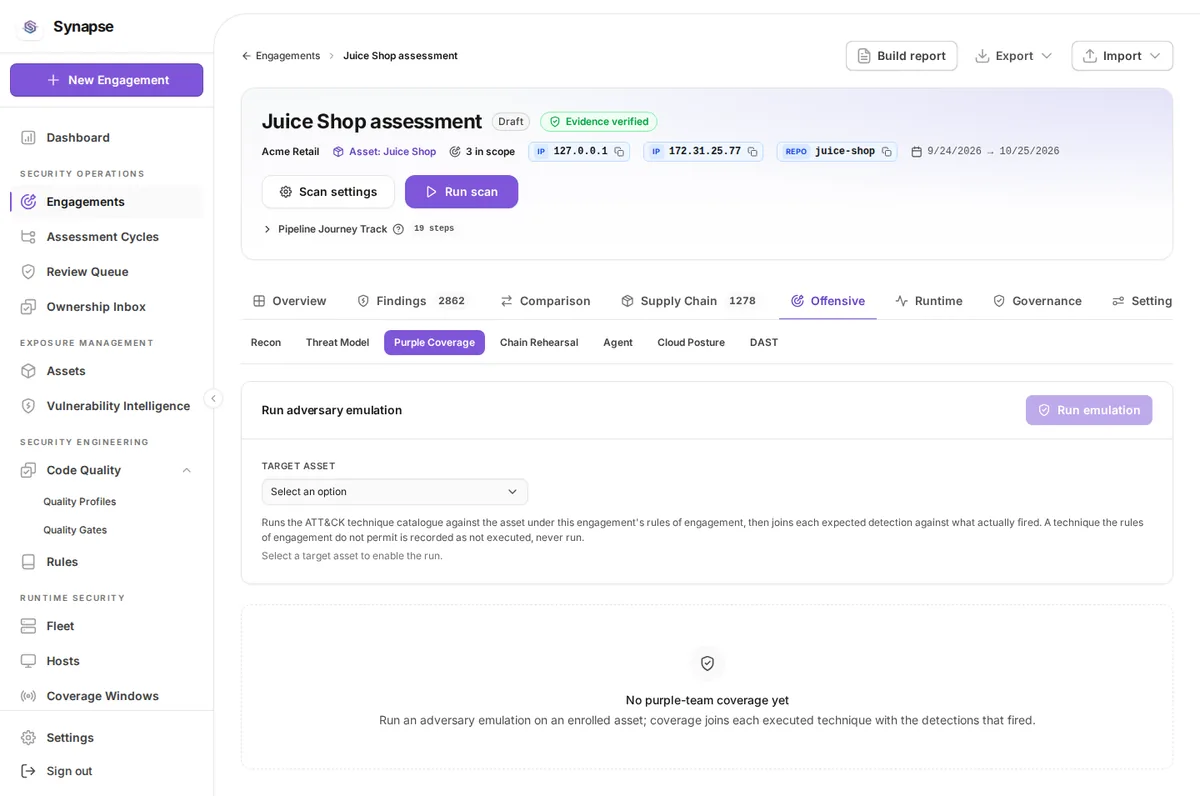Open Scan settings

[328, 191]
